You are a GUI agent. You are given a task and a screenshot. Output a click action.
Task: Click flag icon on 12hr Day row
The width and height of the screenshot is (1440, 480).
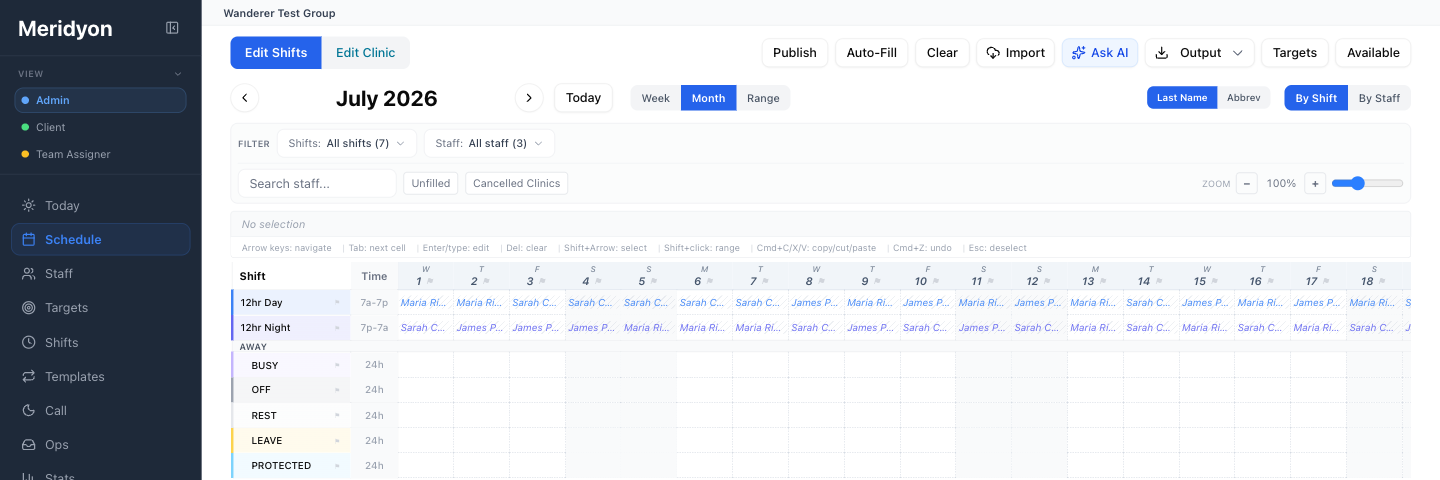pyautogui.click(x=337, y=302)
